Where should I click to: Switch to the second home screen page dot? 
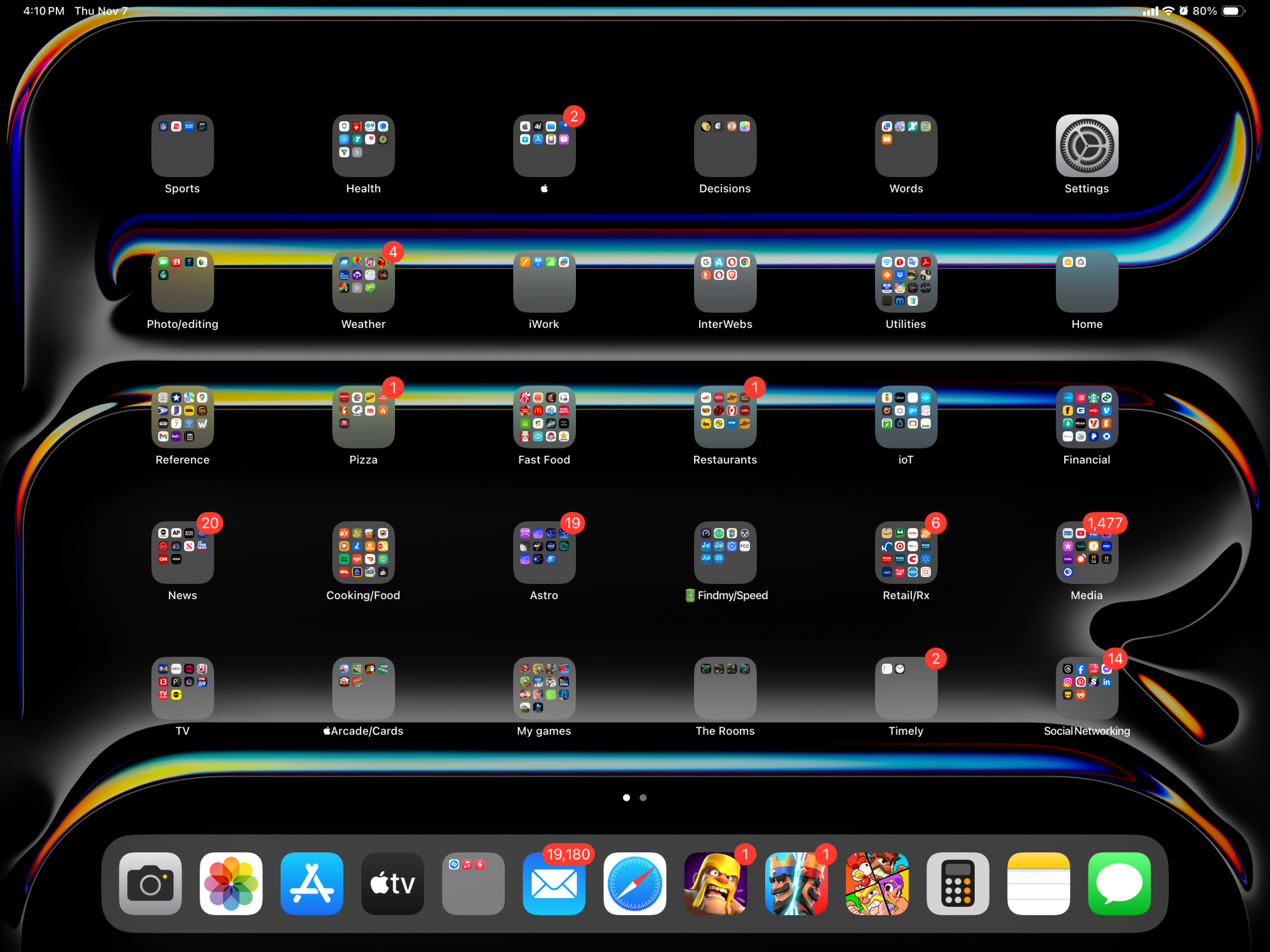point(643,798)
